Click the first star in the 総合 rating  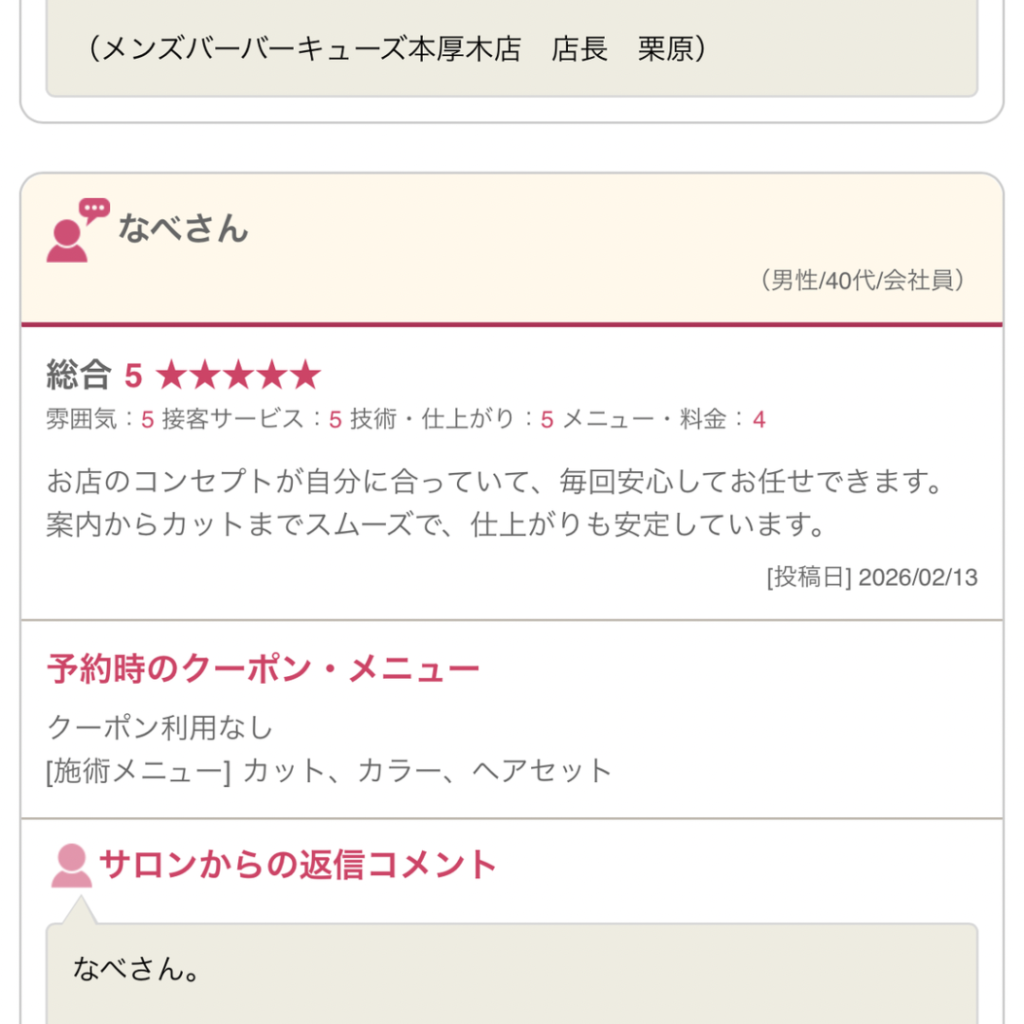172,376
